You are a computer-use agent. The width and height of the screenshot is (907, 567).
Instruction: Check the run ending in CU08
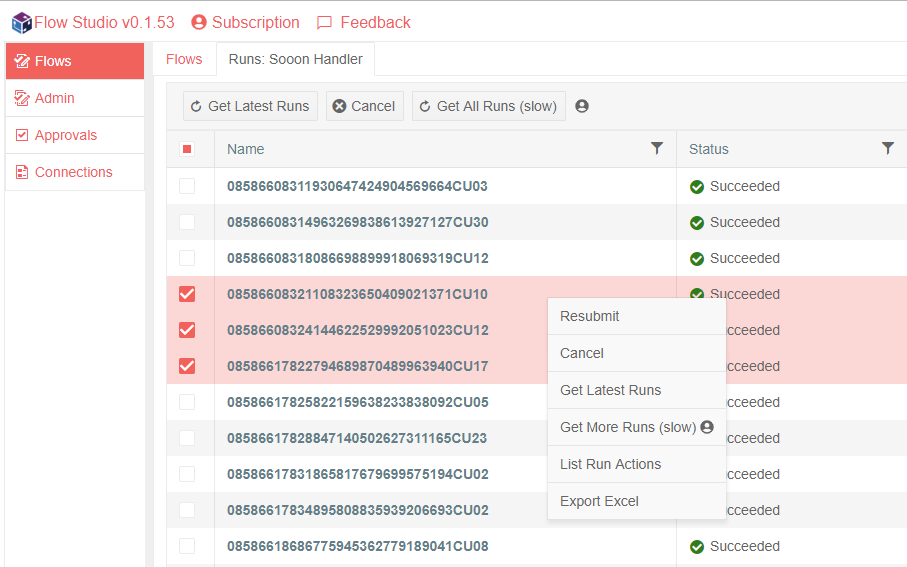[x=187, y=546]
